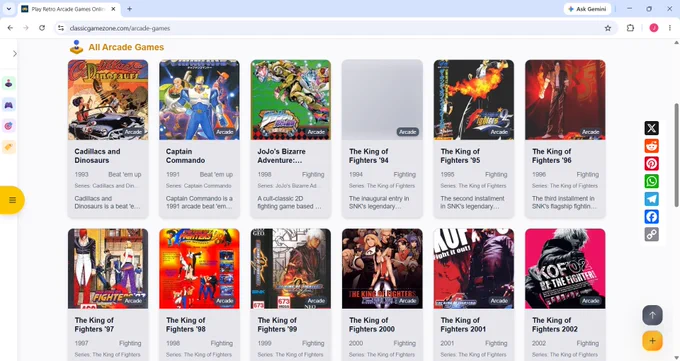Click the All Arcade Games heading
This screenshot has height=361, width=680.
click(x=126, y=47)
